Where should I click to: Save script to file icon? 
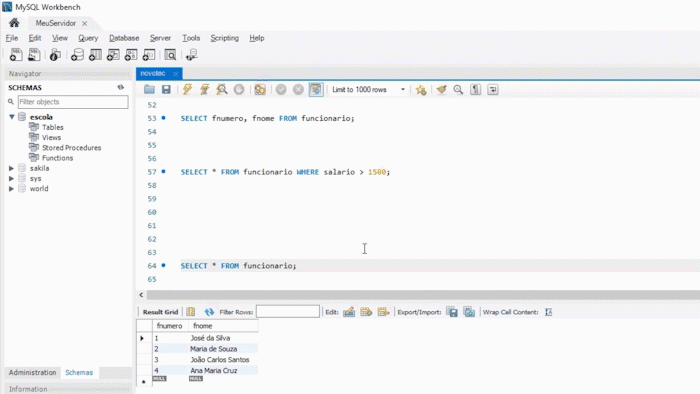166,89
